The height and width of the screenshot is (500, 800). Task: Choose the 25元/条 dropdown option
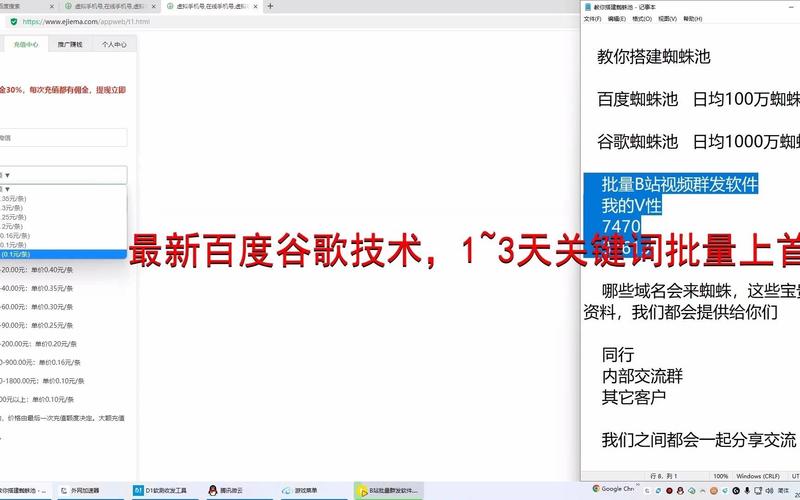63,217
